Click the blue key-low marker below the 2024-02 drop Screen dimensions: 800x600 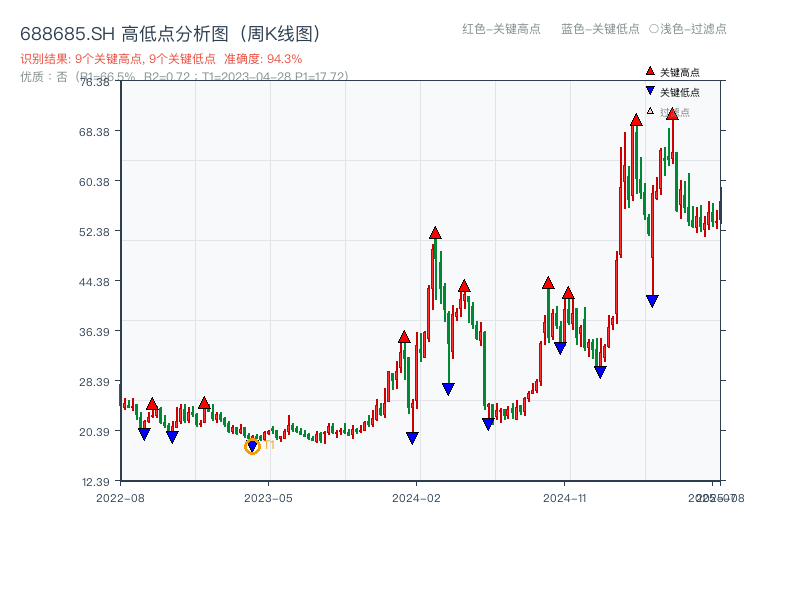(411, 438)
